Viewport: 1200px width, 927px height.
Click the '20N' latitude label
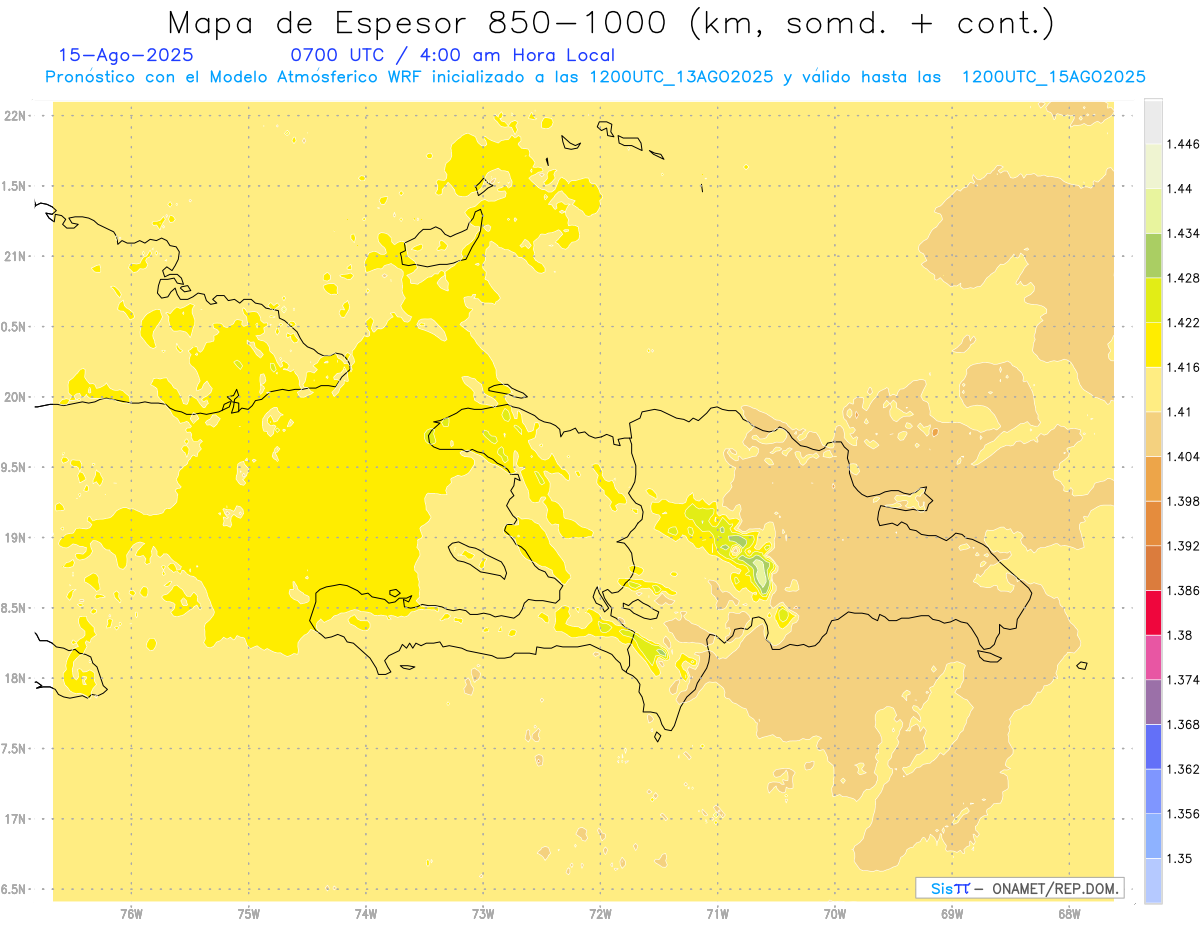pos(14,397)
